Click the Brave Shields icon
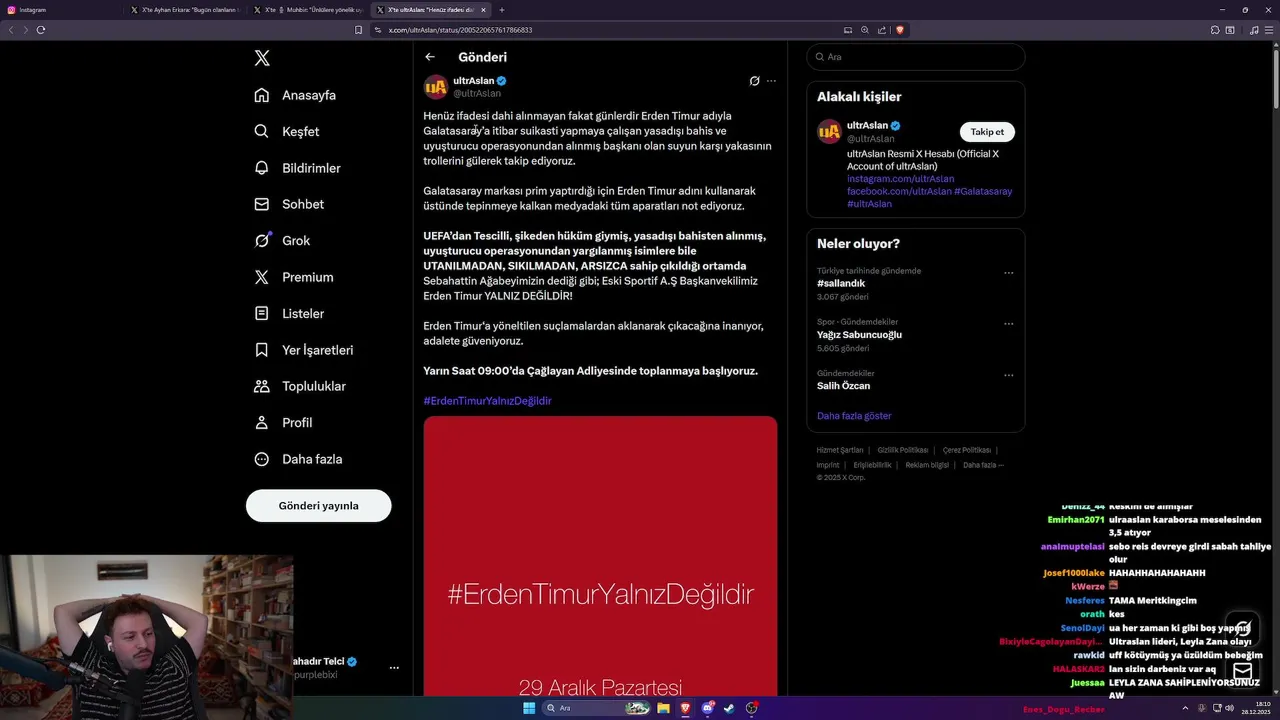 click(901, 30)
